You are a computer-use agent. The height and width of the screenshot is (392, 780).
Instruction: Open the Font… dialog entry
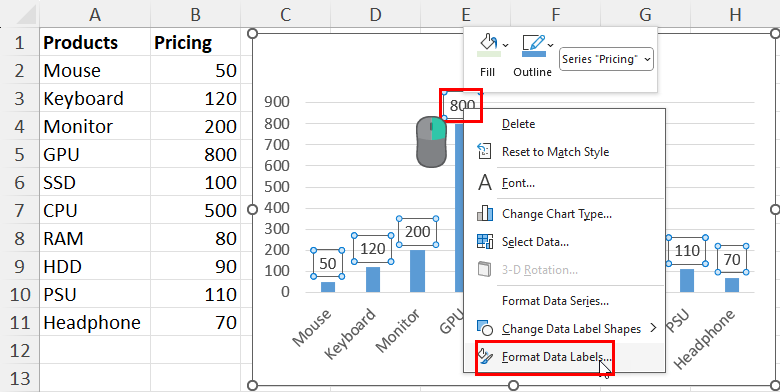click(518, 183)
